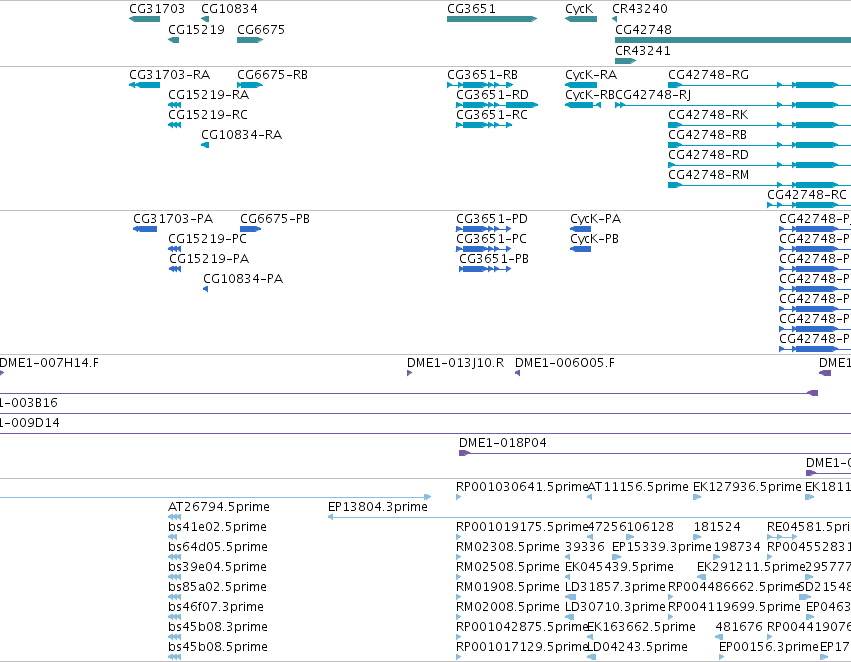Select EST EK127936.5prime

pos(747,487)
